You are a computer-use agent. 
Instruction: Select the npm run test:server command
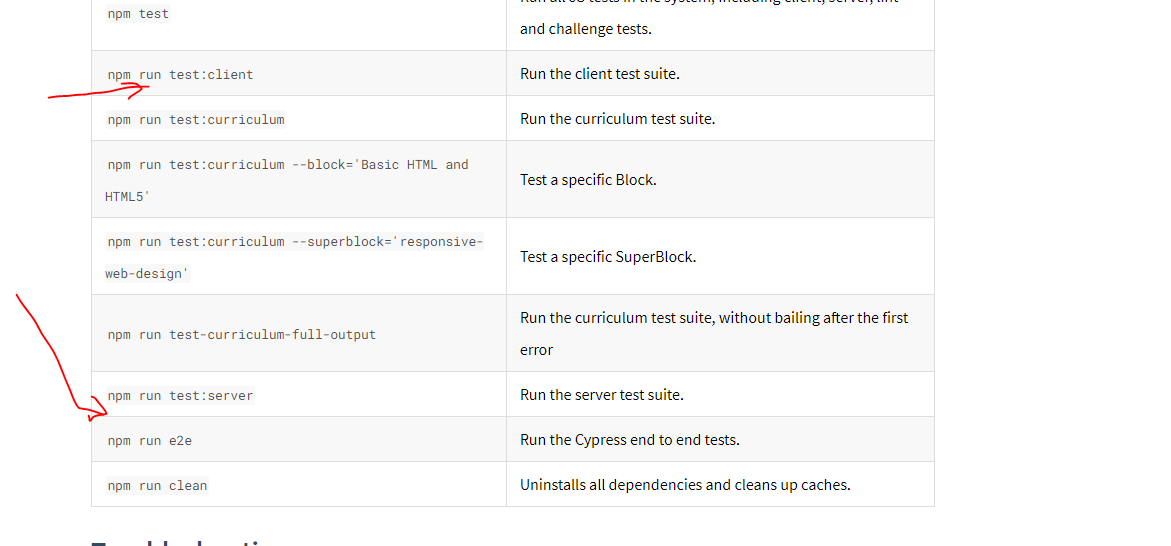(180, 396)
